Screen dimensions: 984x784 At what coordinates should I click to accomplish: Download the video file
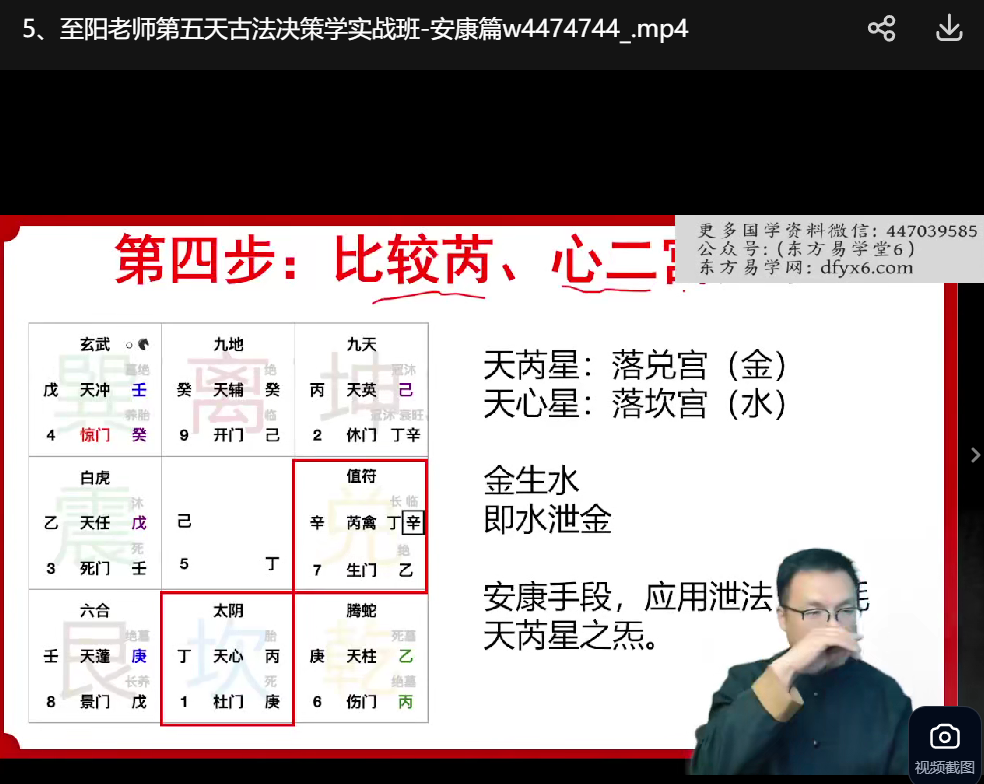click(x=948, y=28)
